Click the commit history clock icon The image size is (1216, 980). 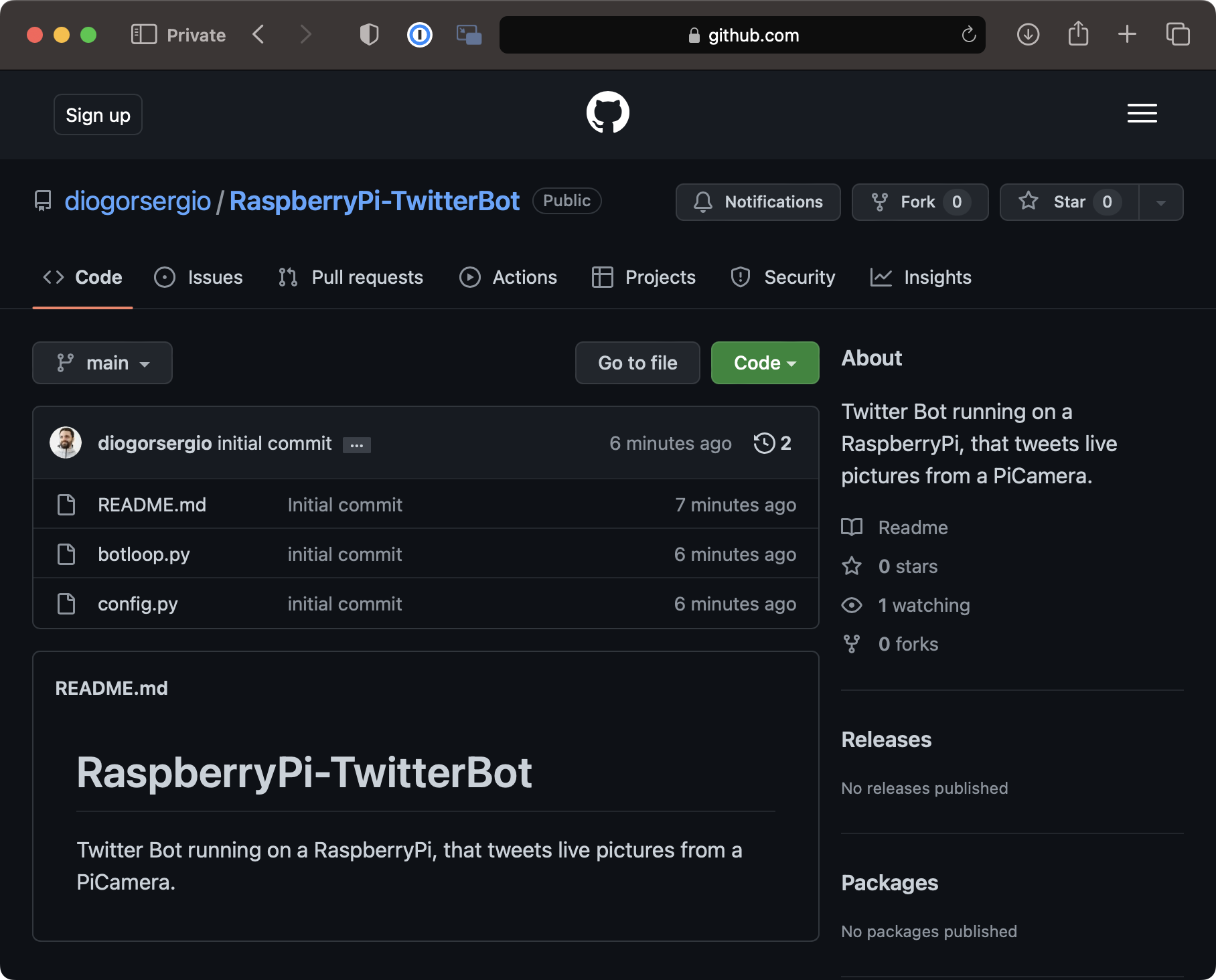(764, 443)
